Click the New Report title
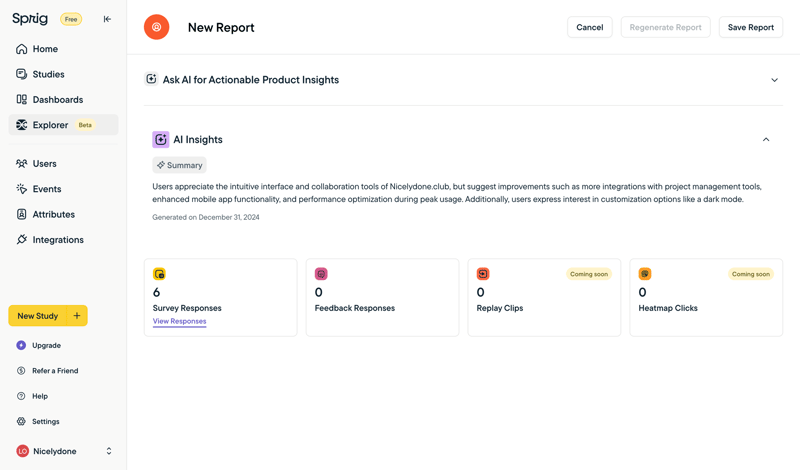Screen dimensions: 800x470 point(221,28)
